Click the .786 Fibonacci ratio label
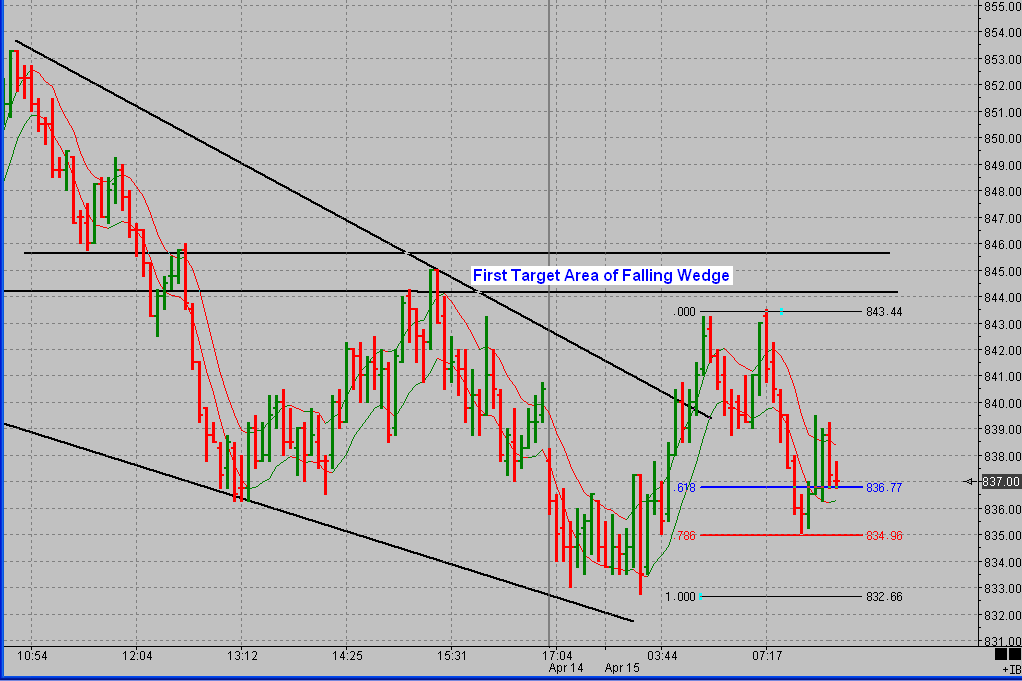This screenshot has width=1022, height=681. (x=685, y=536)
